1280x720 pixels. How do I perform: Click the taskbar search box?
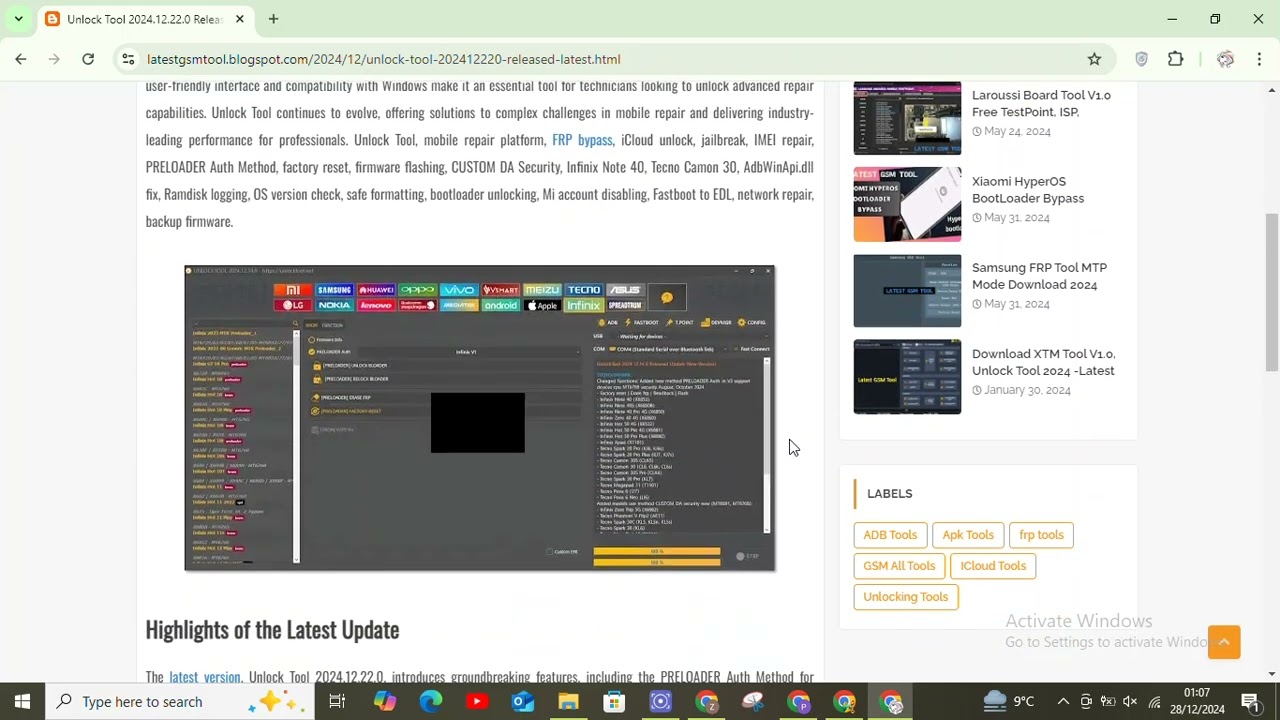pyautogui.click(x=180, y=701)
